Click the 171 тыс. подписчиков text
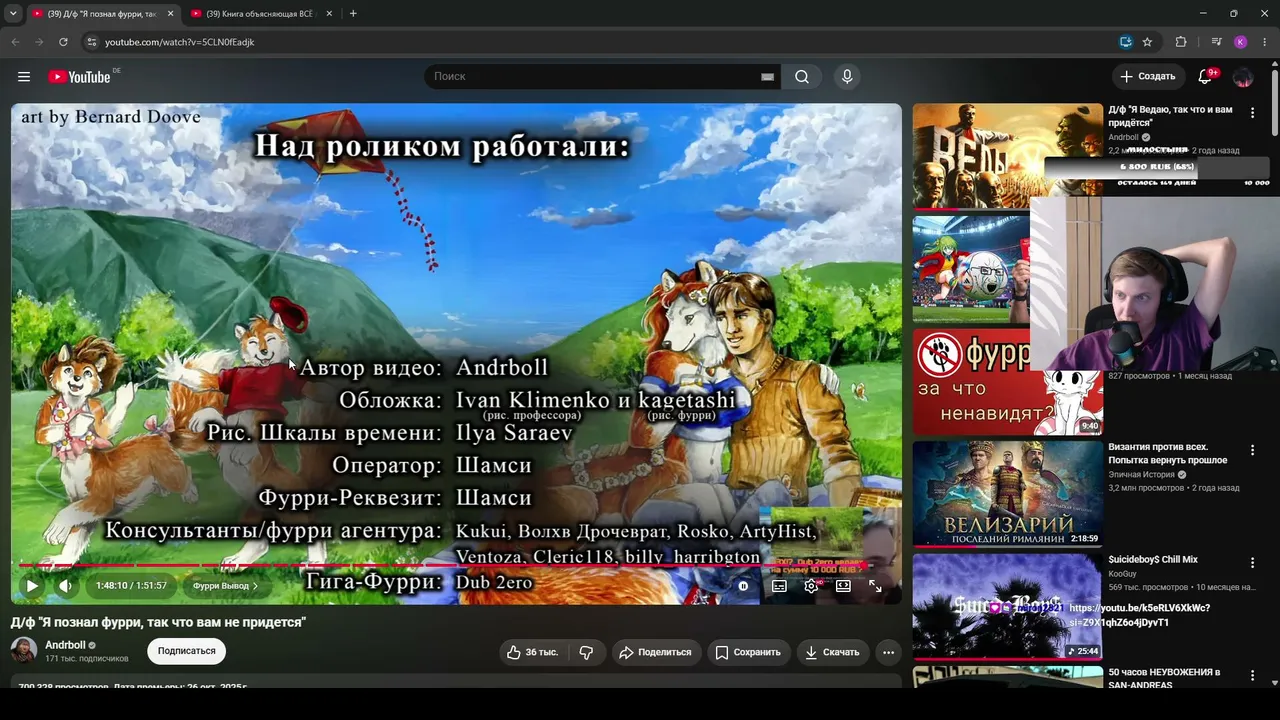The height and width of the screenshot is (720, 1280). (x=87, y=659)
